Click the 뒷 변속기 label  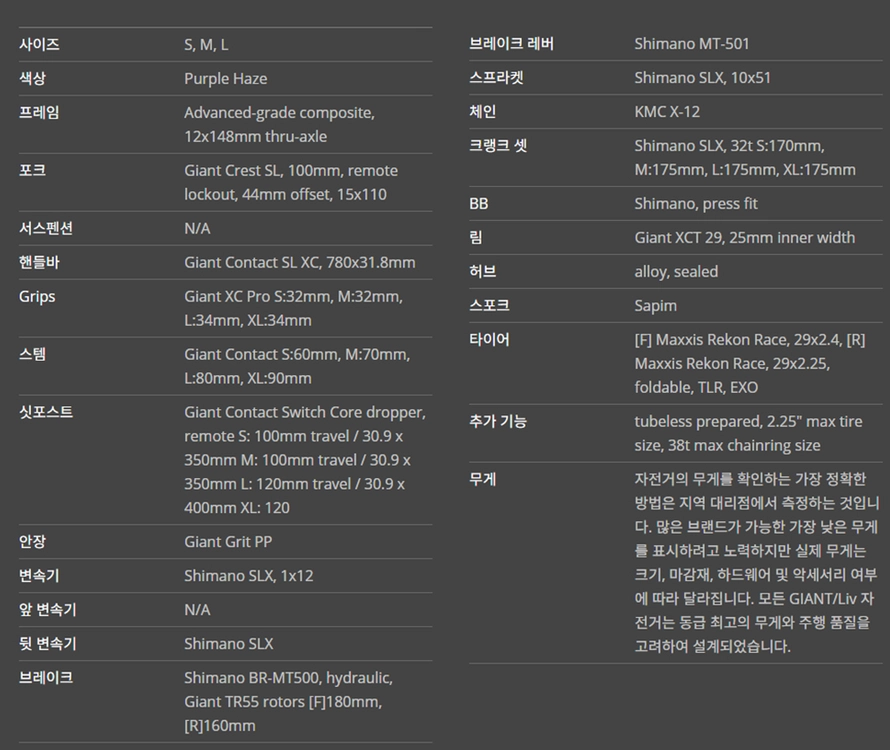pyautogui.click(x=48, y=644)
